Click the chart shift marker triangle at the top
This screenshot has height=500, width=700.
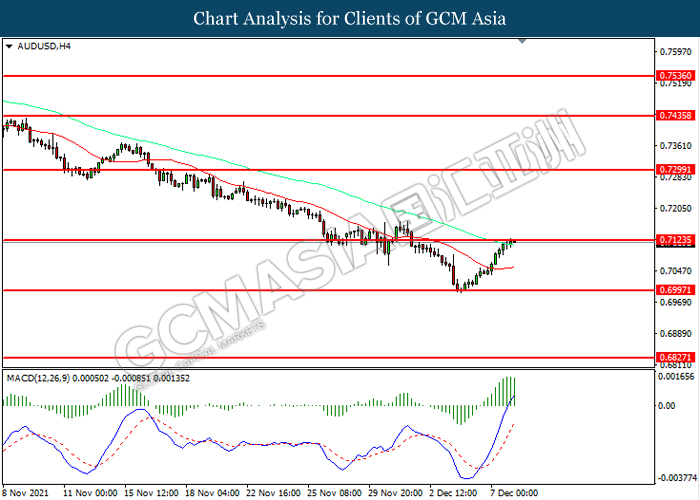pos(522,41)
